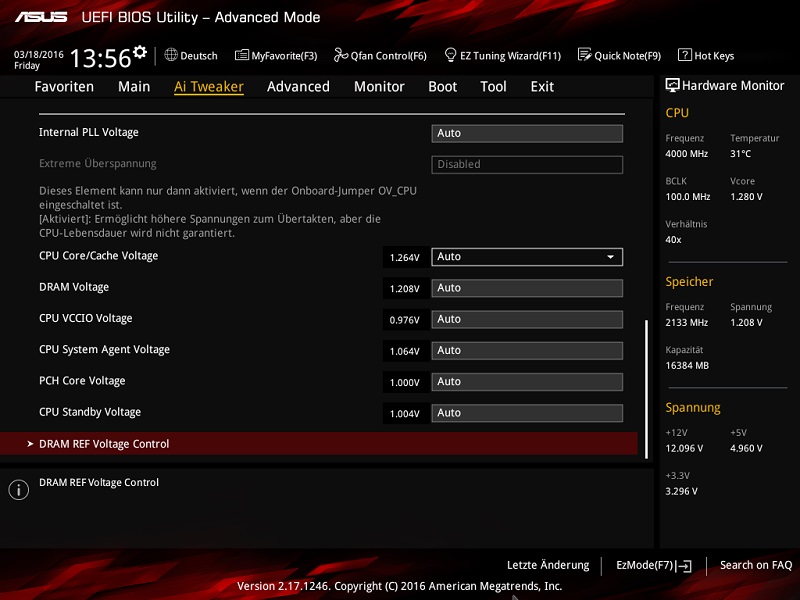Click the settings gear beside the clock

point(139,52)
